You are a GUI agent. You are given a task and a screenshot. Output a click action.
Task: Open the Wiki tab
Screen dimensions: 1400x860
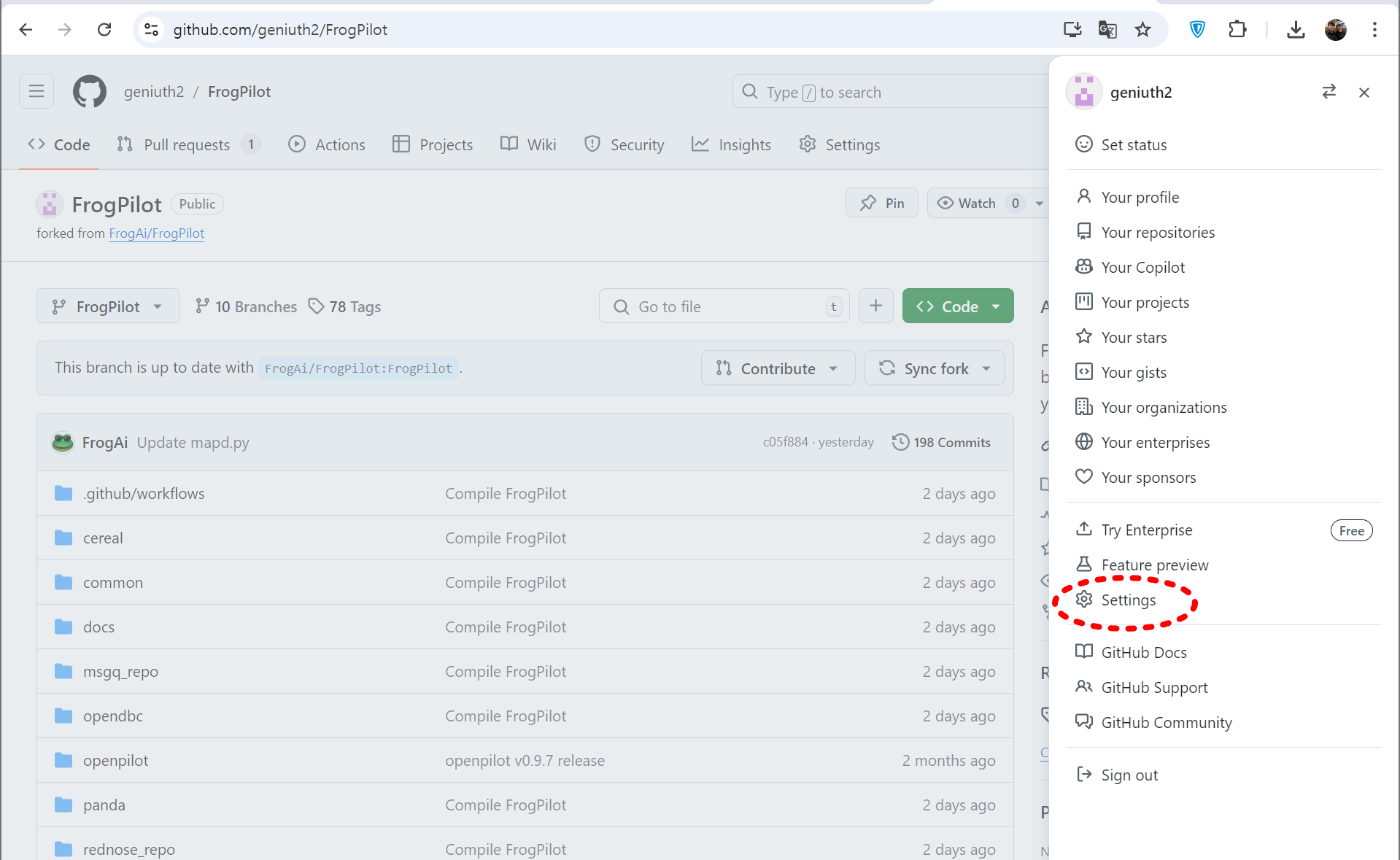tap(528, 144)
